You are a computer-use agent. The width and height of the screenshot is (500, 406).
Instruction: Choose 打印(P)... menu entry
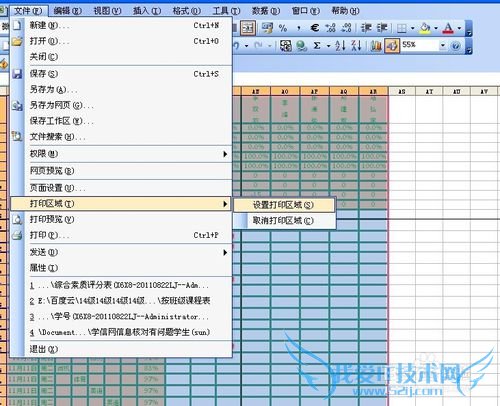tap(121, 235)
